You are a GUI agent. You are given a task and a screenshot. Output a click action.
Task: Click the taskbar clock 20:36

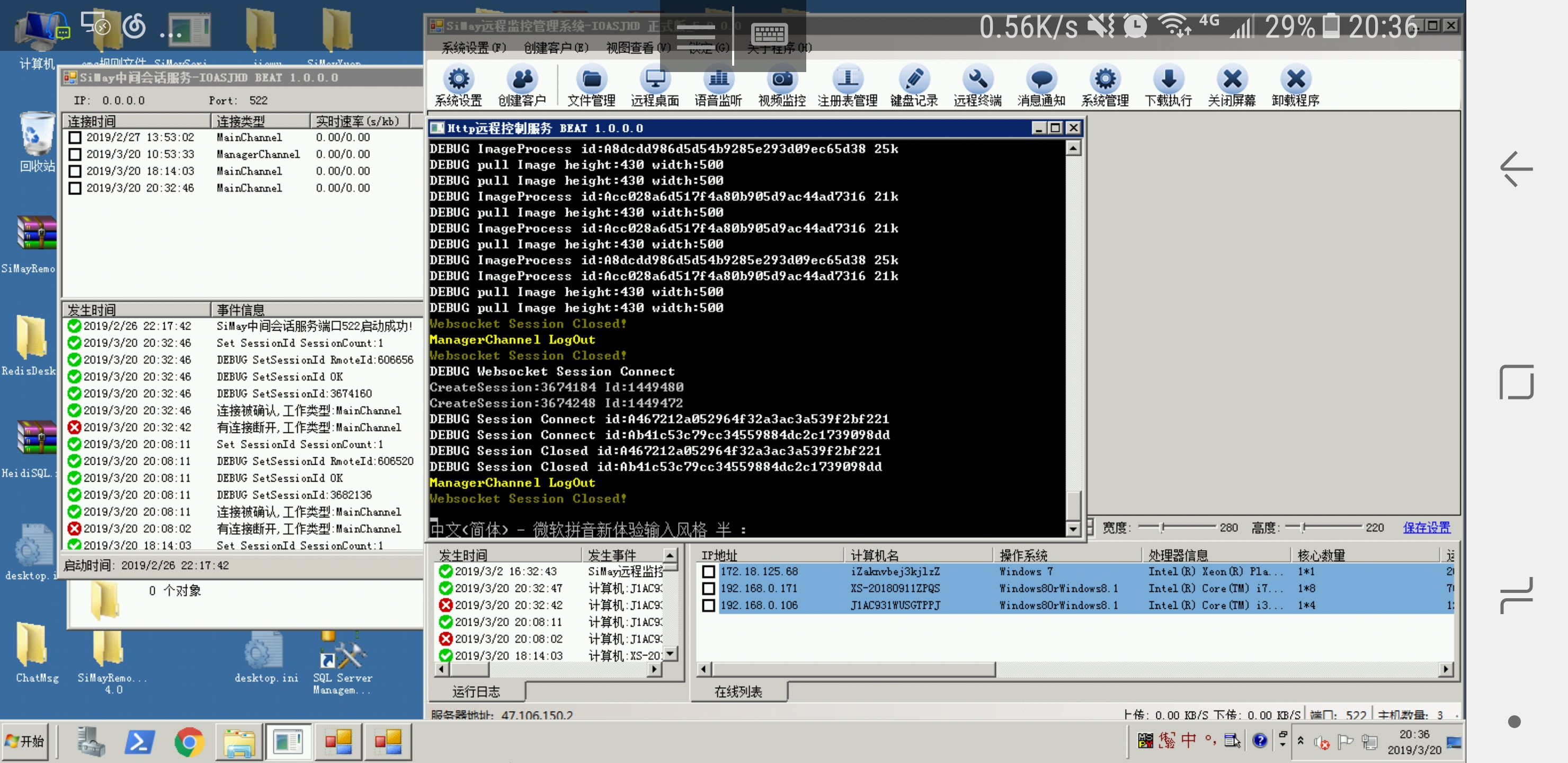pyautogui.click(x=1414, y=742)
